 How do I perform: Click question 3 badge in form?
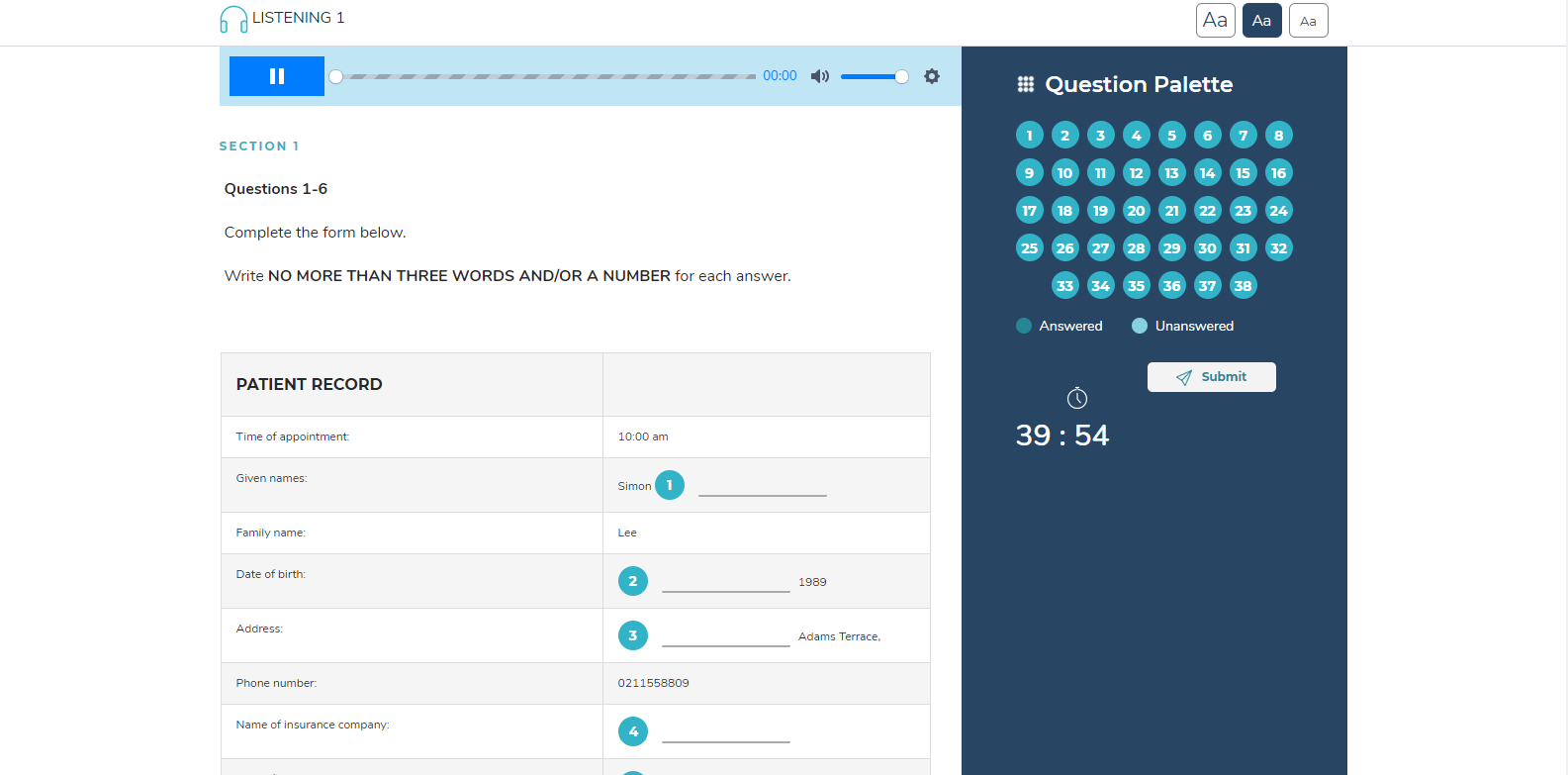coord(633,635)
